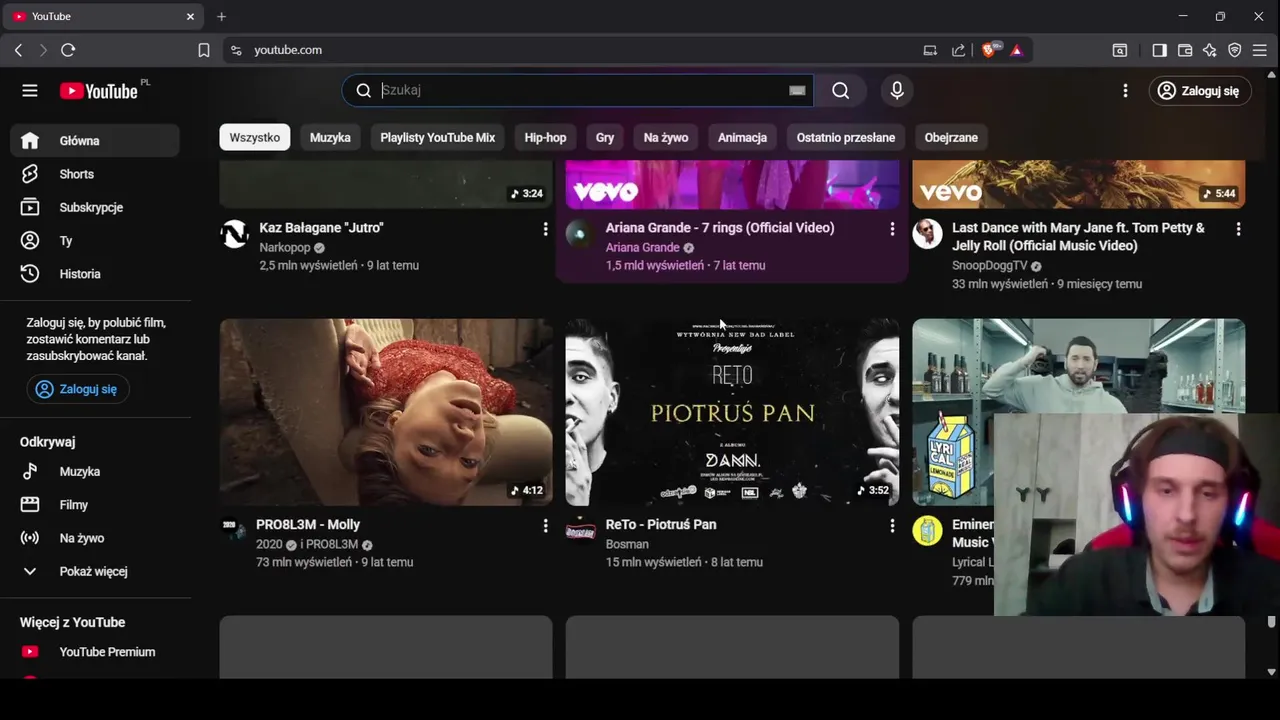The image size is (1280, 720).
Task: Select Playlisty YouTube Mix chip
Action: (438, 138)
